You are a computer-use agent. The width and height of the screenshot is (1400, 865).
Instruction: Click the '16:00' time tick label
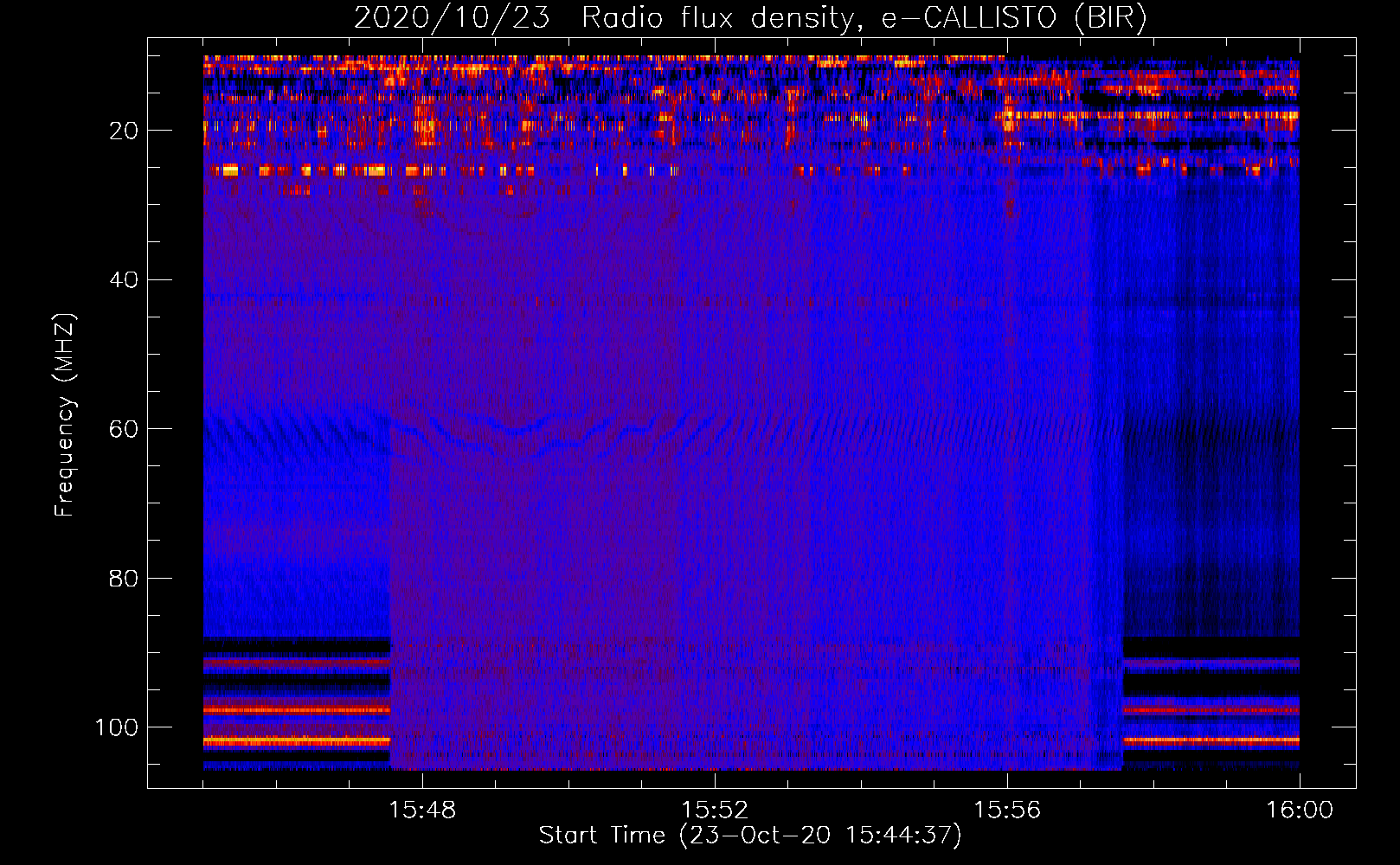[1300, 811]
